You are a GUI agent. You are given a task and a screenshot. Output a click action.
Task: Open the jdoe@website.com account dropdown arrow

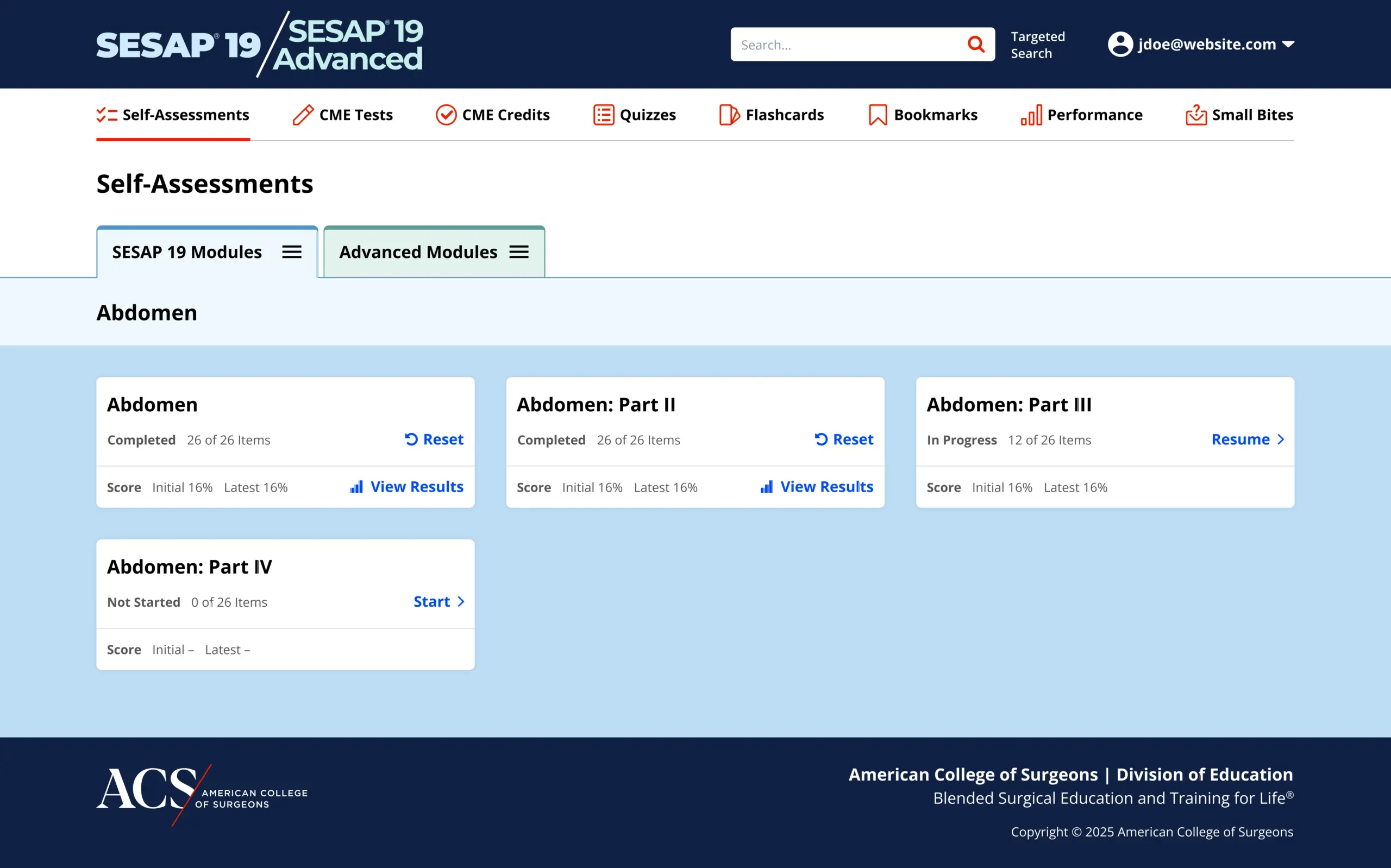coord(1288,44)
